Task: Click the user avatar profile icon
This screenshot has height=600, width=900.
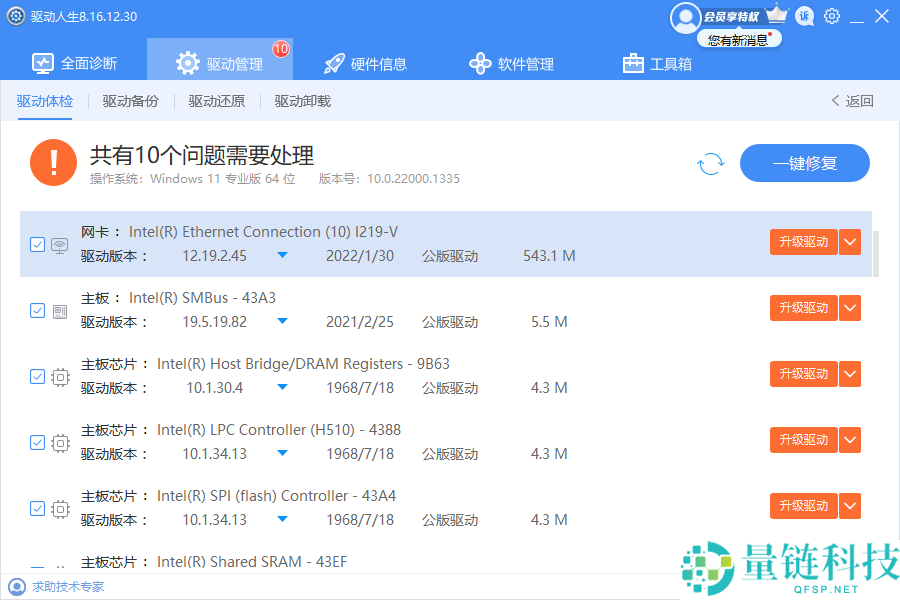Action: [x=685, y=18]
